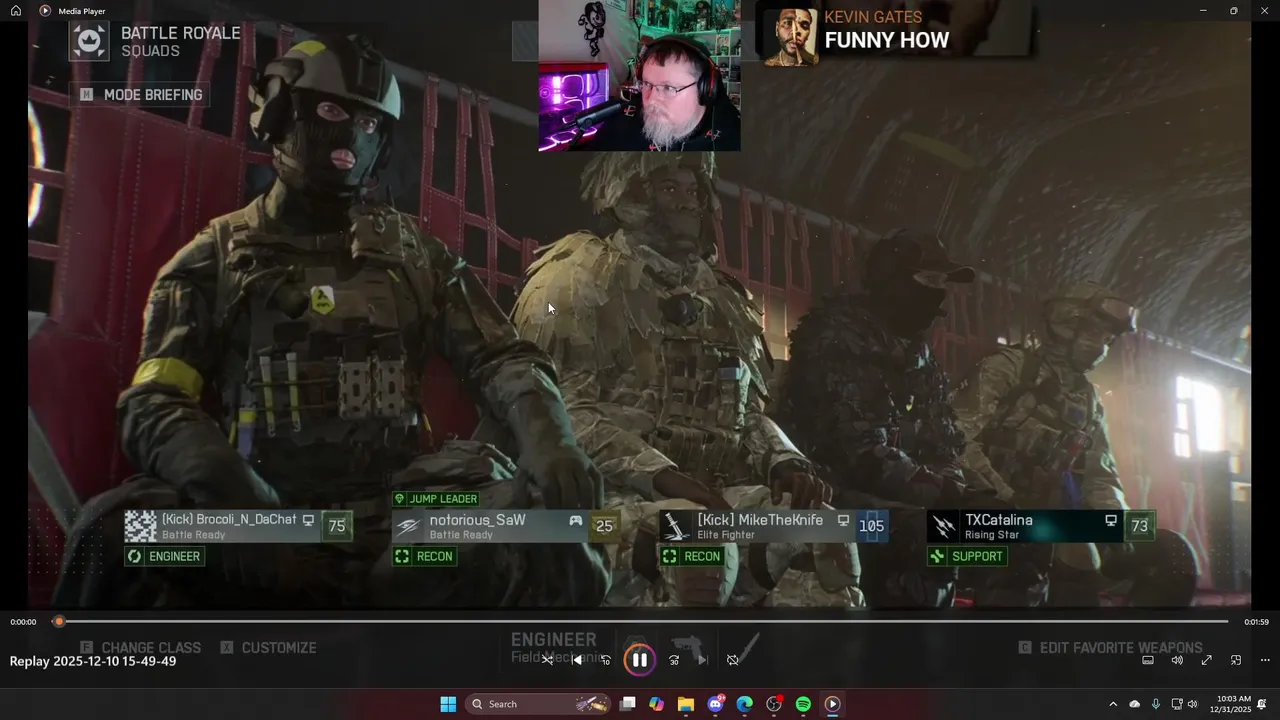Switch to mini player view
Screen dimensions: 1280x720
pos(1236,660)
